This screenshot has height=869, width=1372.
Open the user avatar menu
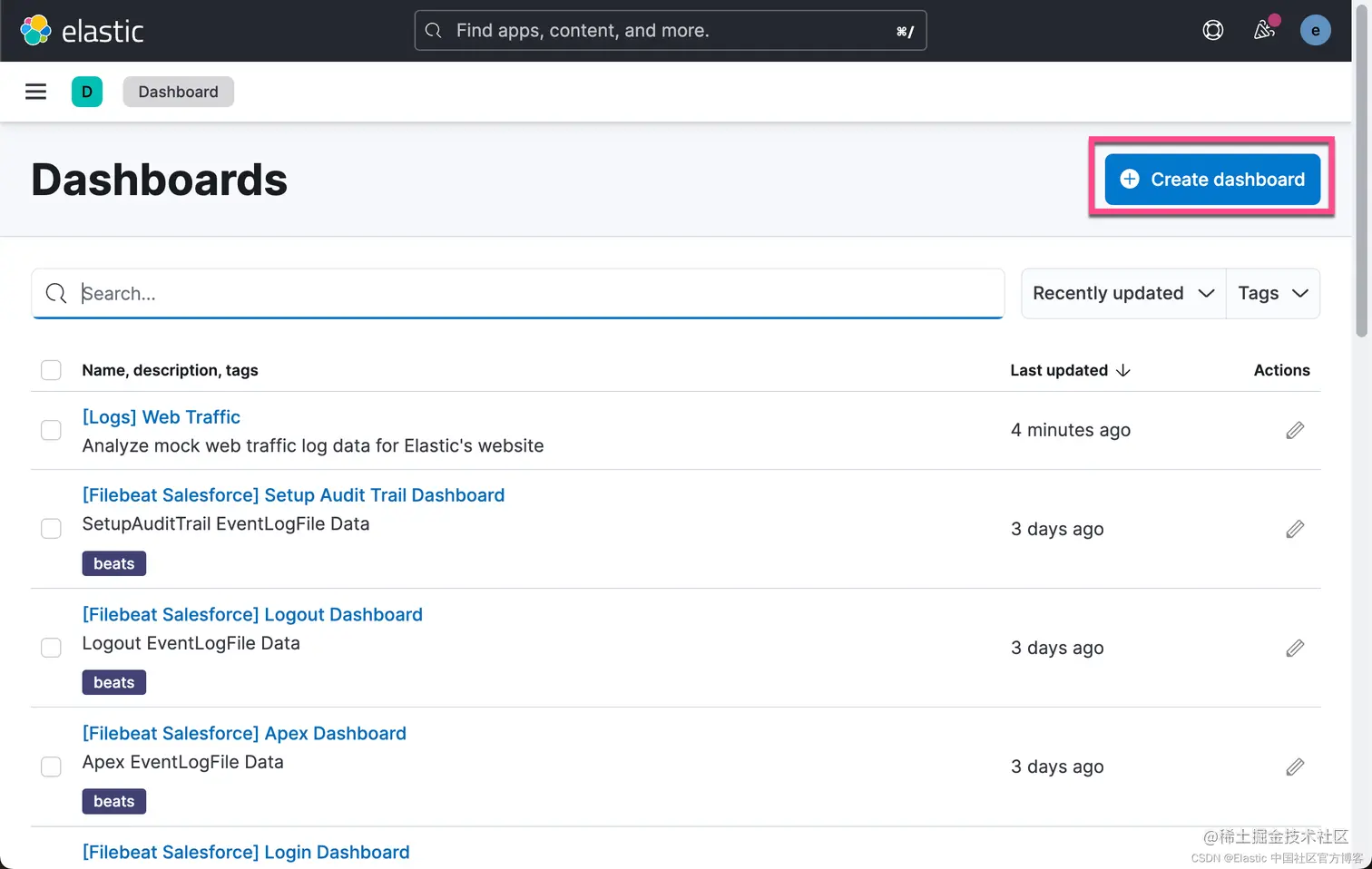[1315, 31]
